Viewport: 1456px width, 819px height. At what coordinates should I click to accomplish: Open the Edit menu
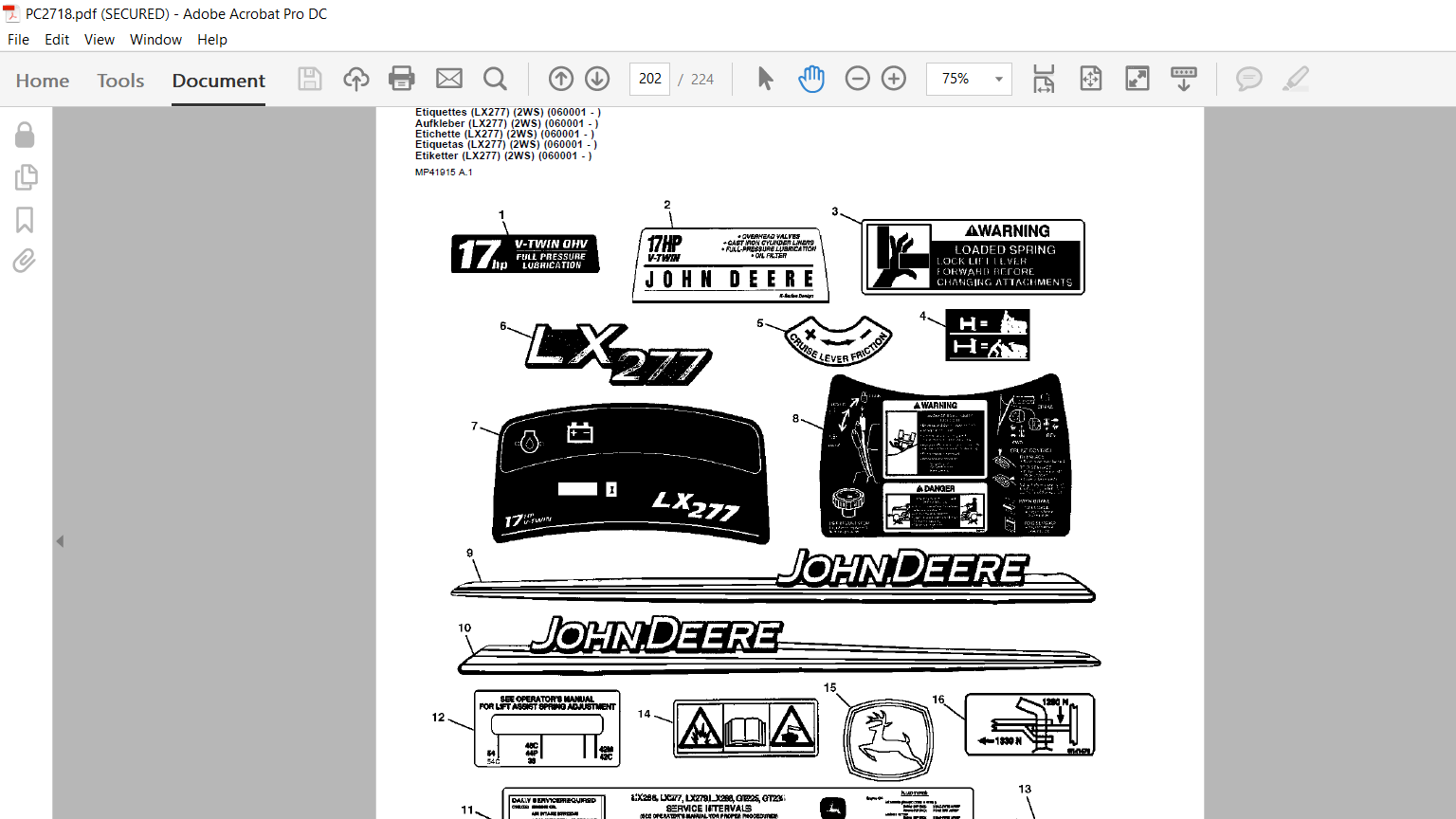pyautogui.click(x=57, y=40)
